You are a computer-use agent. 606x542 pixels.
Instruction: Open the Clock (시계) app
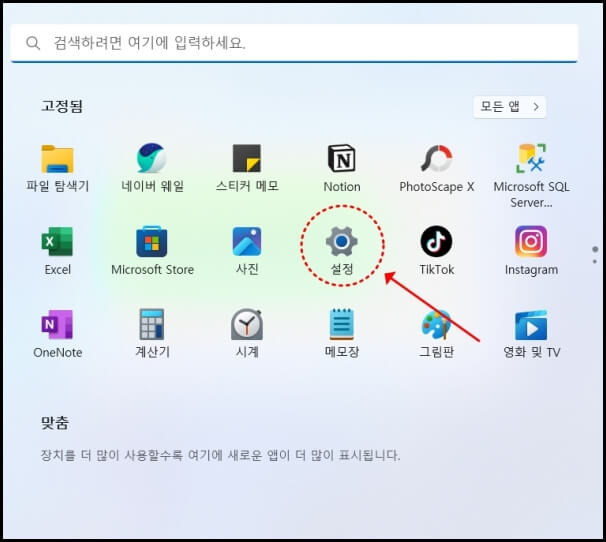(x=247, y=334)
